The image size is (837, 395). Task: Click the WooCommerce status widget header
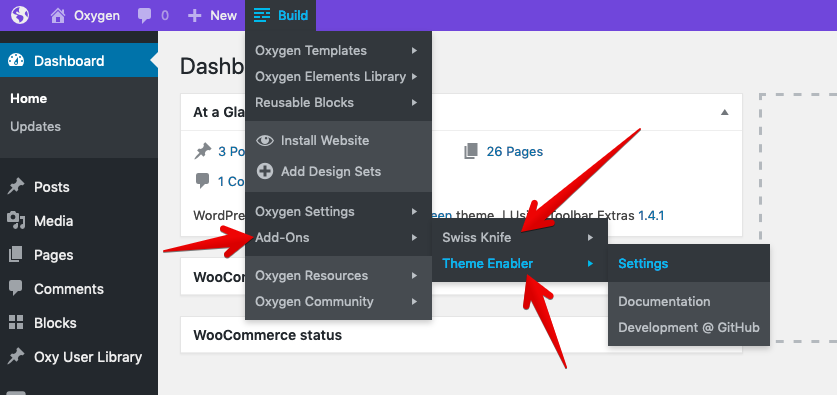461,335
